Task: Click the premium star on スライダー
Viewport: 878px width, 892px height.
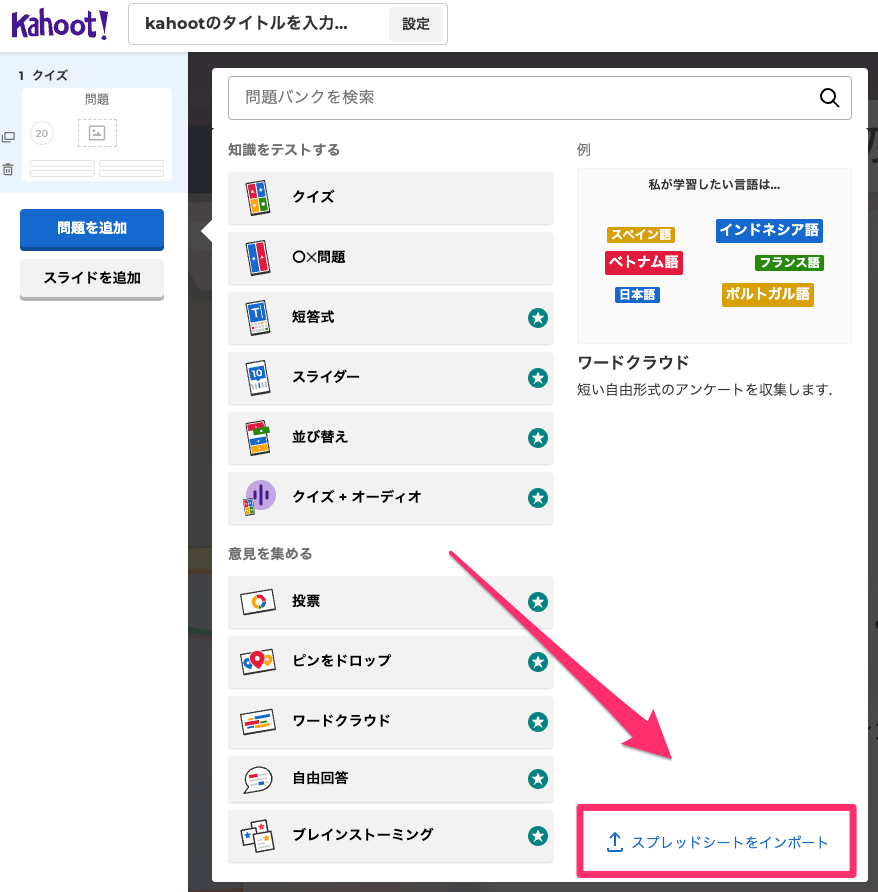Action: [538, 378]
